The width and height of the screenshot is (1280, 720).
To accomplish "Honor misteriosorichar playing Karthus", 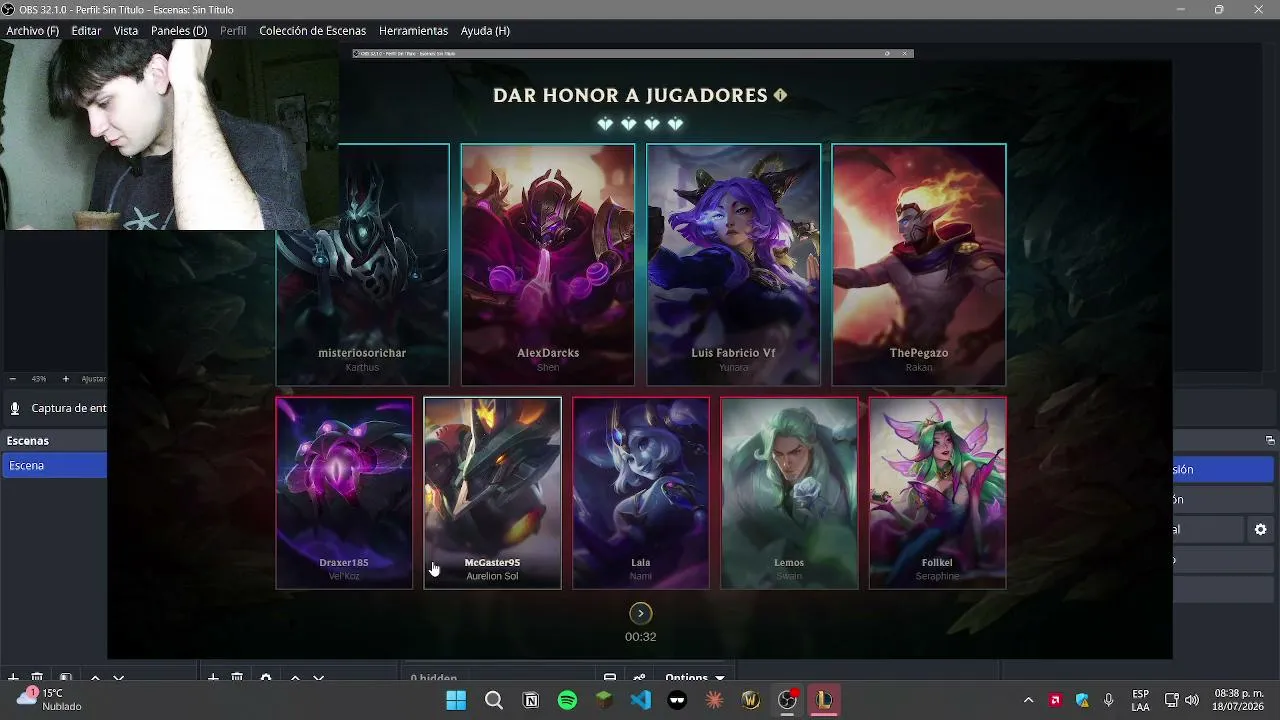I will tap(362, 265).
